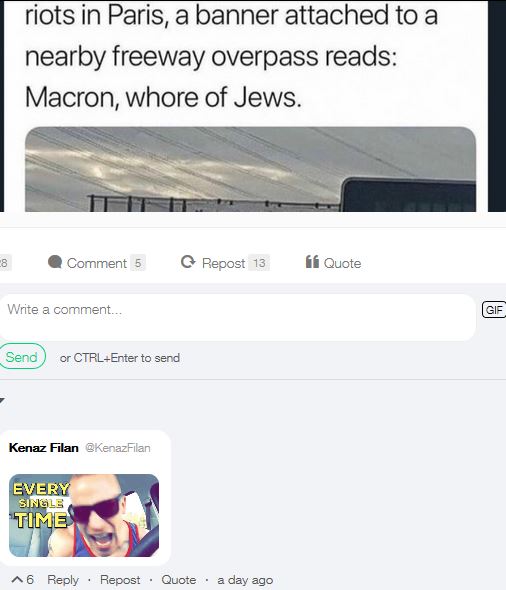
Task: Click the repost count badge 13
Action: pyautogui.click(x=259, y=263)
